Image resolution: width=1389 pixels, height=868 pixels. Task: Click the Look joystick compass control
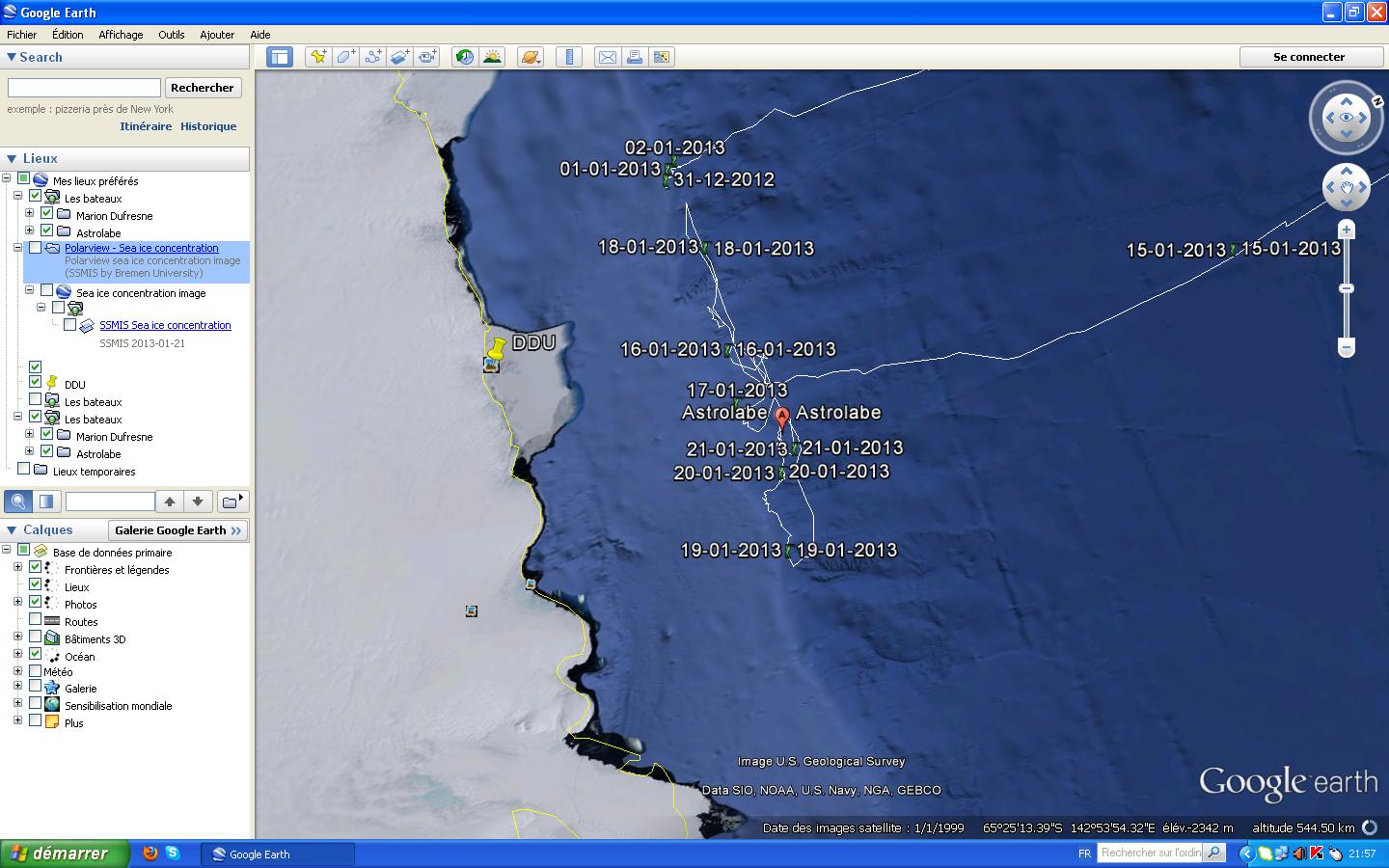(x=1346, y=118)
